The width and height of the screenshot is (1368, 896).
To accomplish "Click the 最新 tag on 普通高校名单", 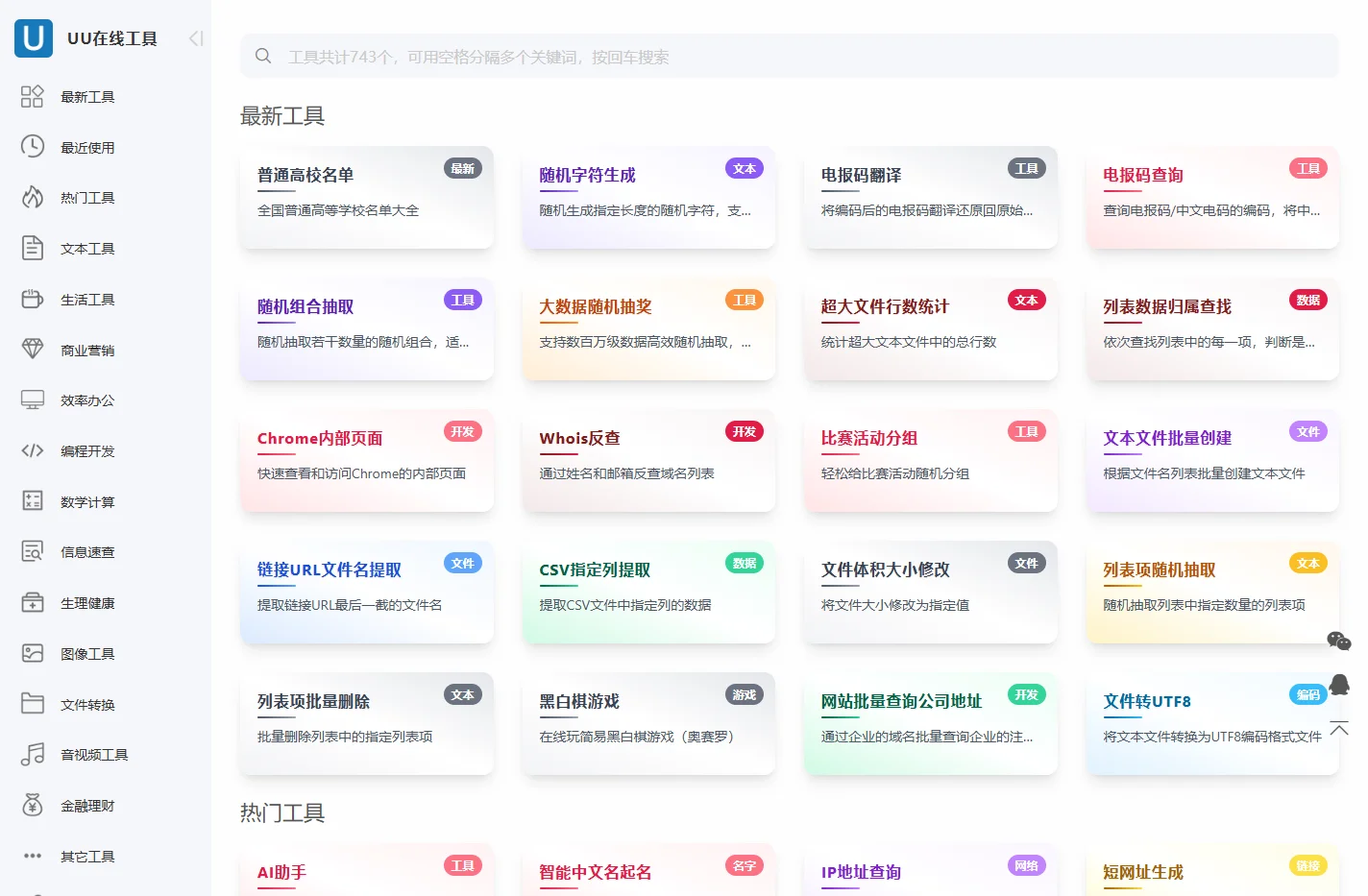I will pos(463,168).
